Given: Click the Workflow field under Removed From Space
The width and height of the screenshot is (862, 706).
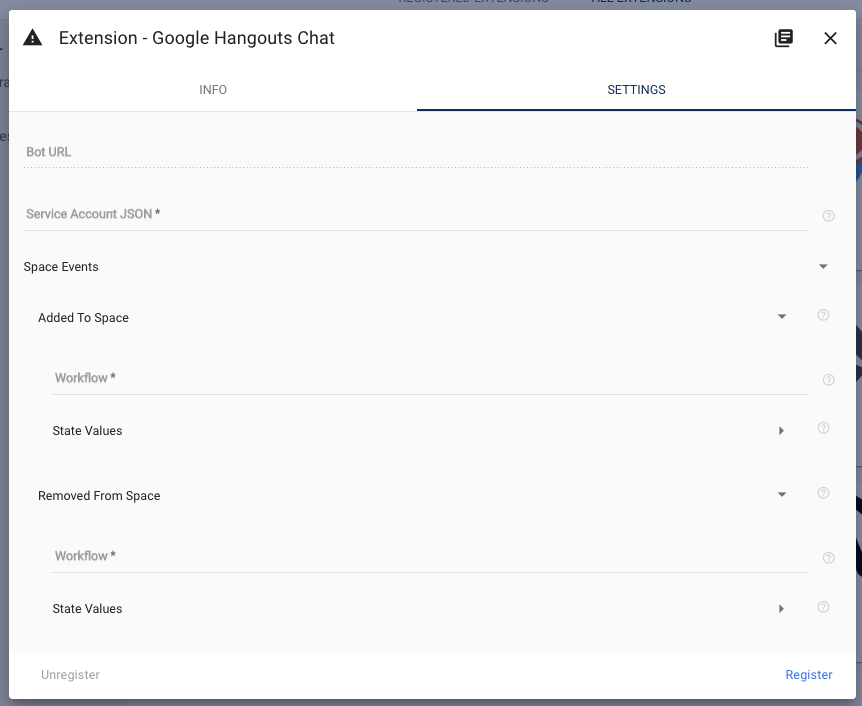Looking at the screenshot, I should (x=430, y=556).
